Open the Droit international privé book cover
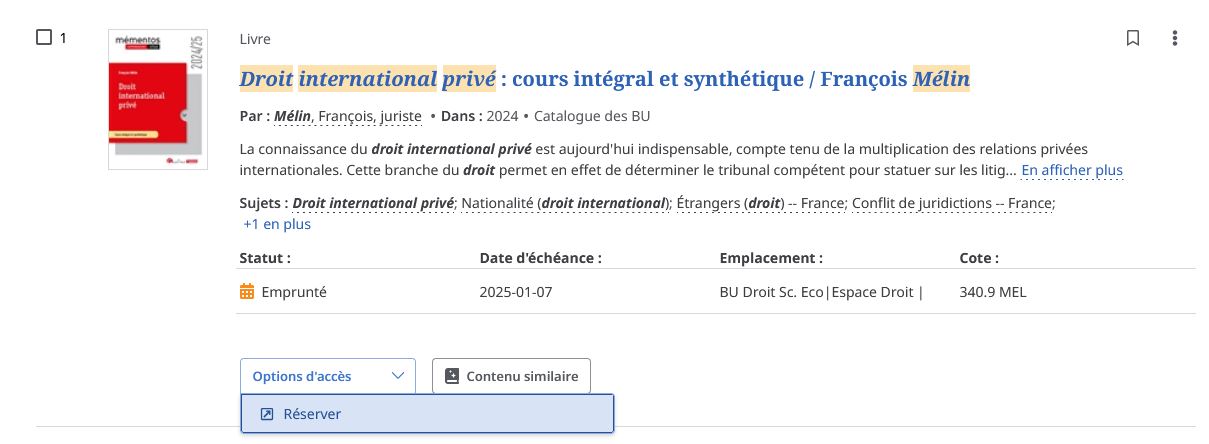The width and height of the screenshot is (1209, 444). point(158,99)
